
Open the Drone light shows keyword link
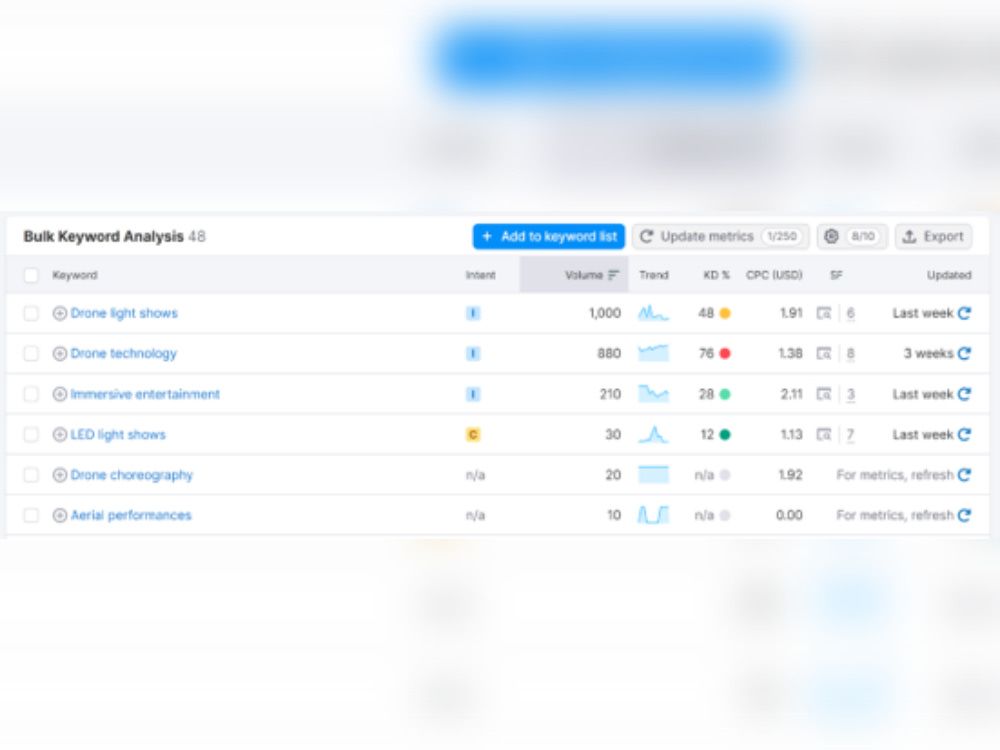click(x=124, y=313)
